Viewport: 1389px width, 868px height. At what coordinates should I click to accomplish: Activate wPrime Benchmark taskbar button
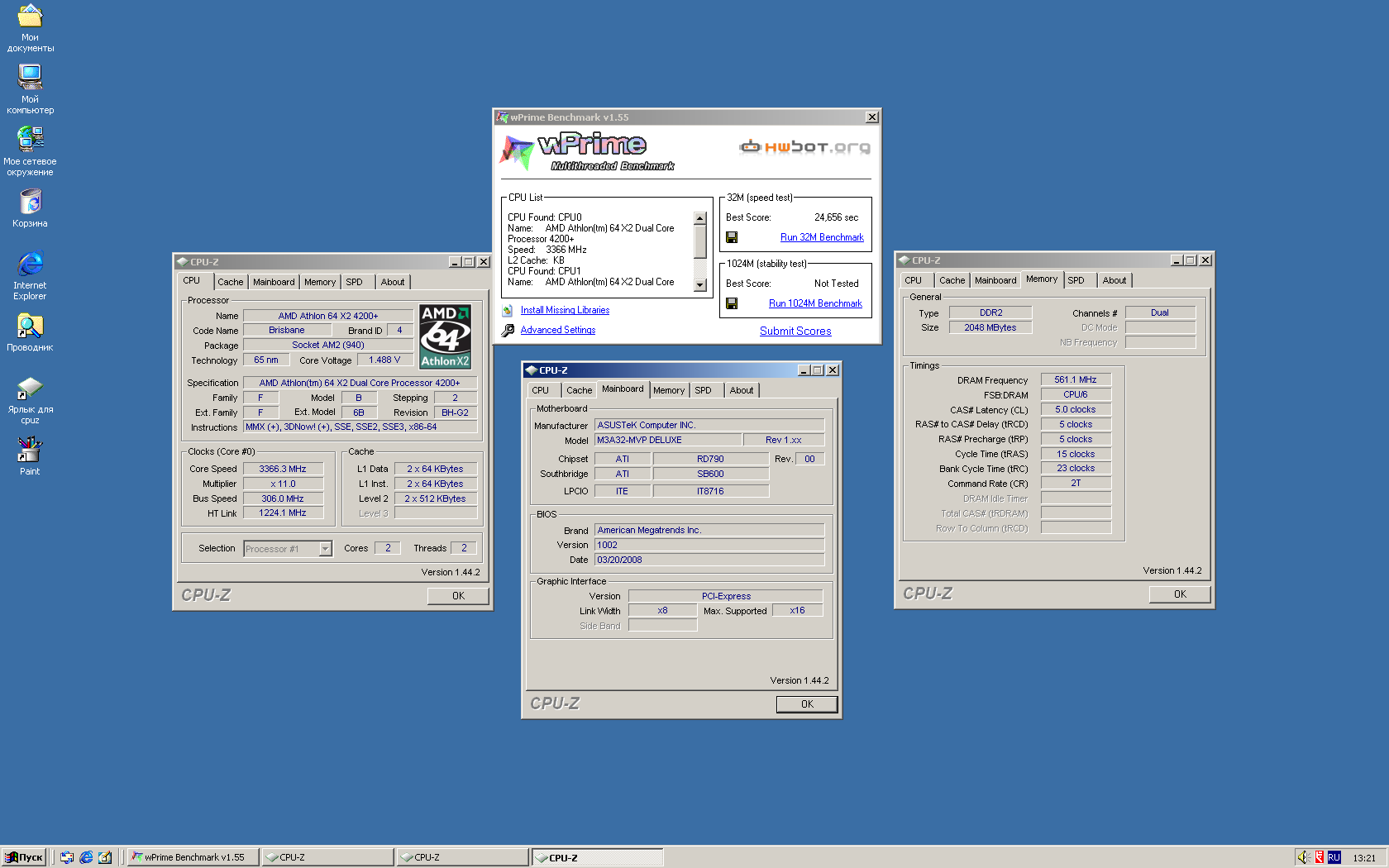pos(193,857)
